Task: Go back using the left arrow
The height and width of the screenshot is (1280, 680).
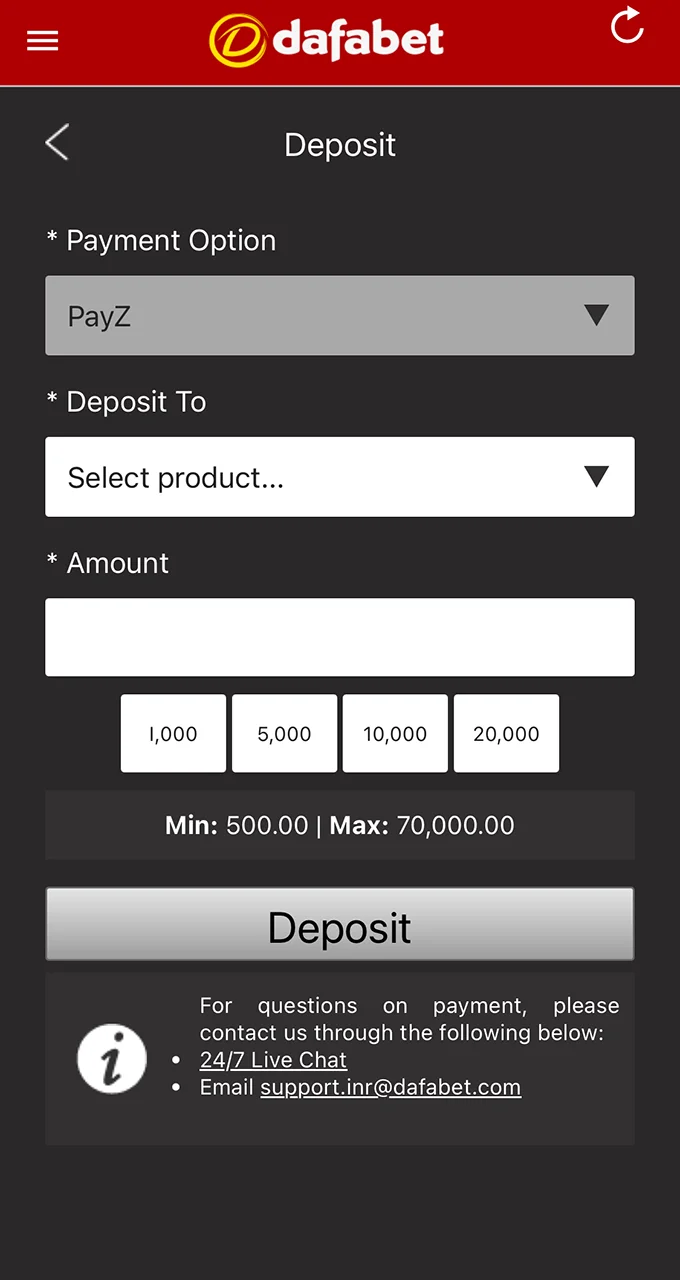Action: click(57, 143)
